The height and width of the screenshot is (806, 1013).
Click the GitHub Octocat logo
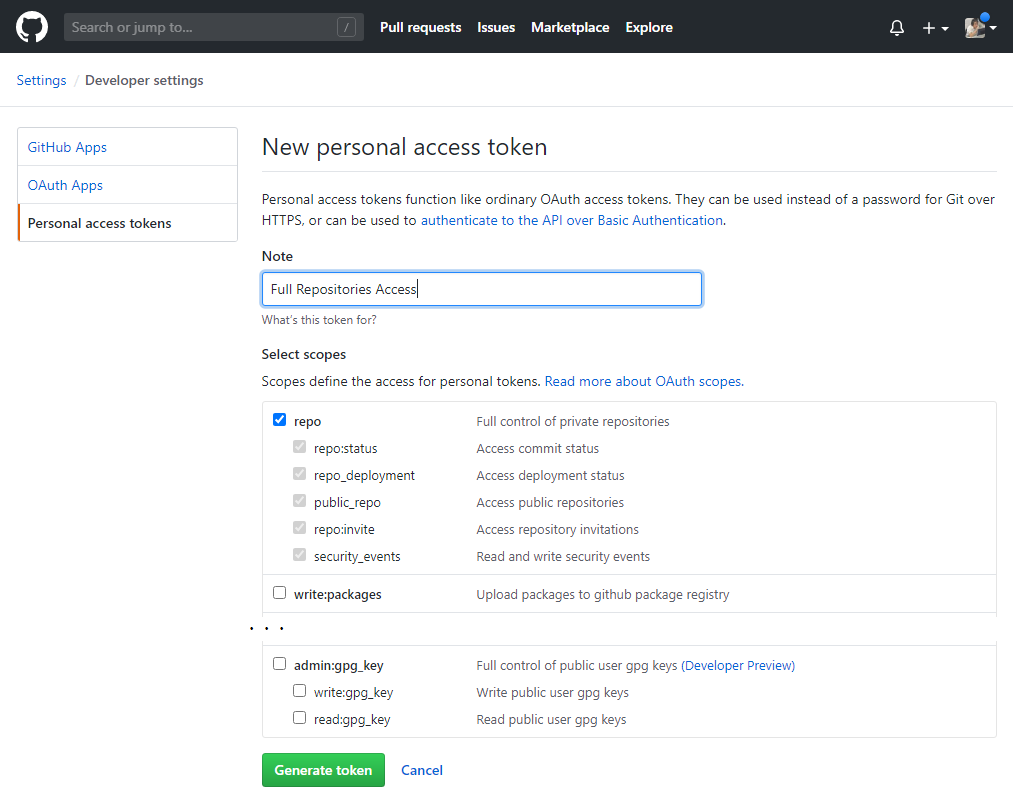pyautogui.click(x=32, y=27)
